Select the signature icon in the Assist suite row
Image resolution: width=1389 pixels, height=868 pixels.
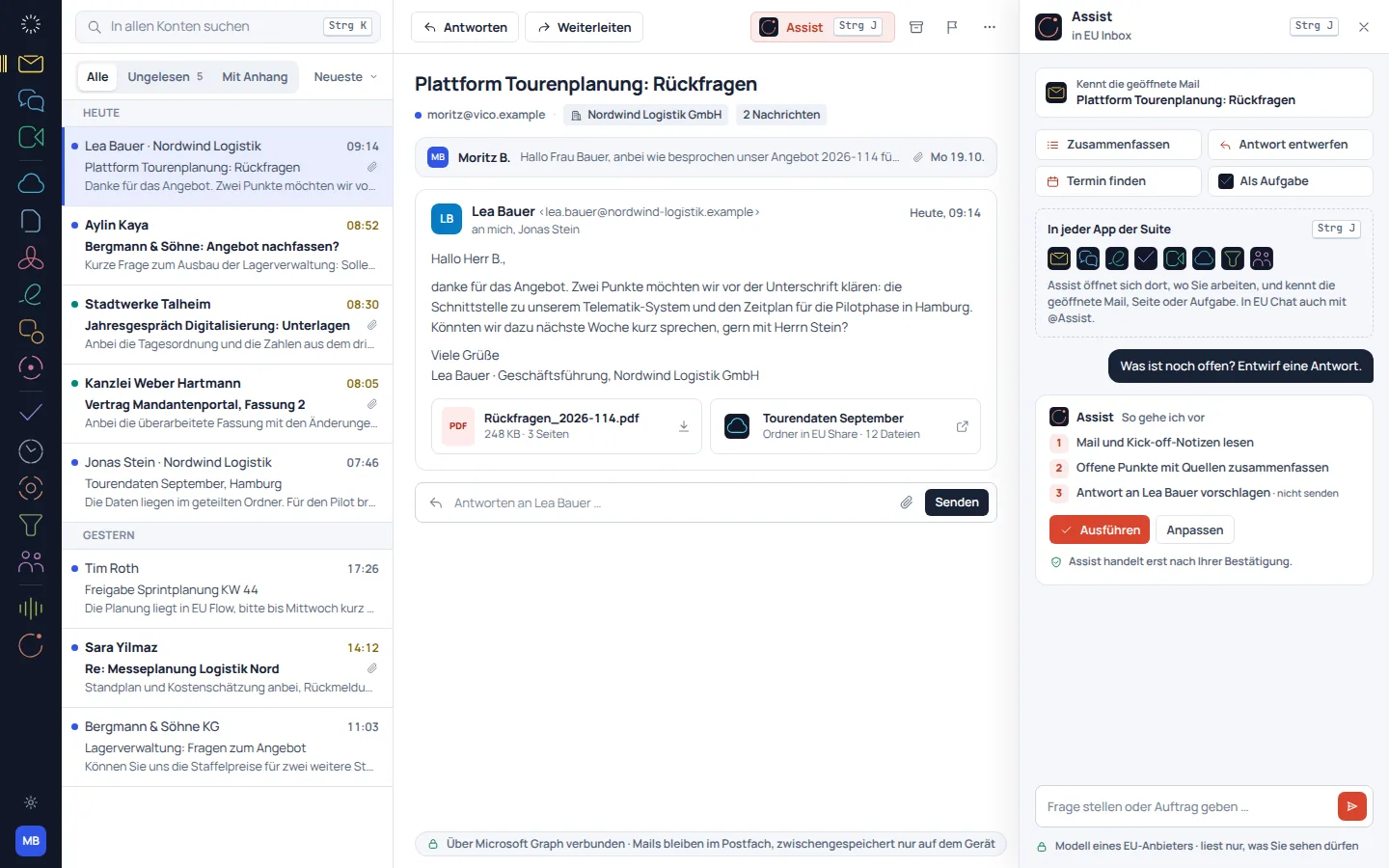(1117, 258)
